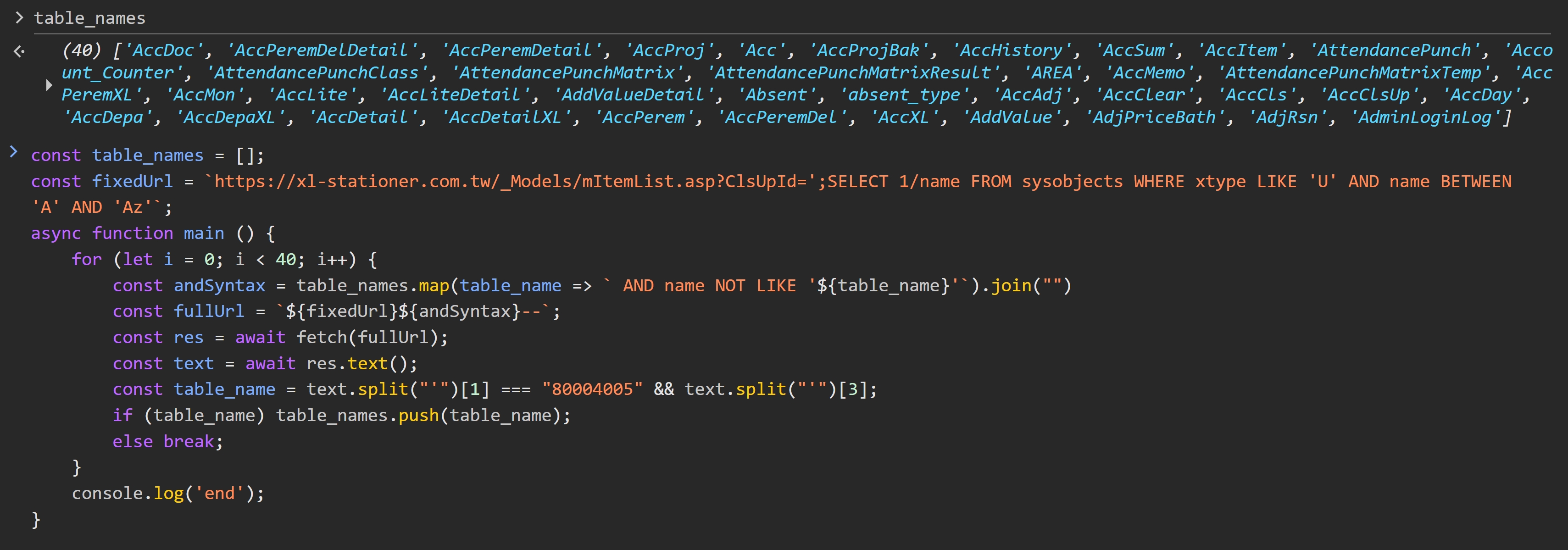This screenshot has height=550, width=1568.
Task: Click 'sysobjects' in the SQL string
Action: 1073,181
